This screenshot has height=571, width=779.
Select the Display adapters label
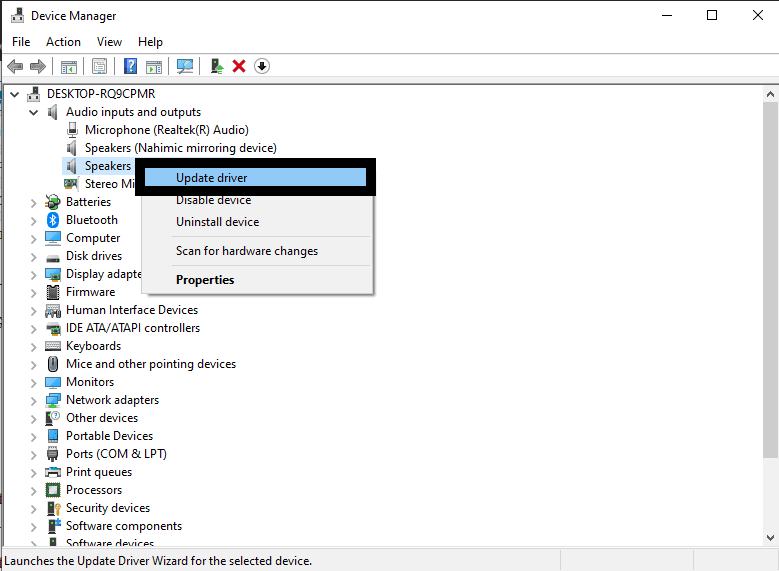104,274
